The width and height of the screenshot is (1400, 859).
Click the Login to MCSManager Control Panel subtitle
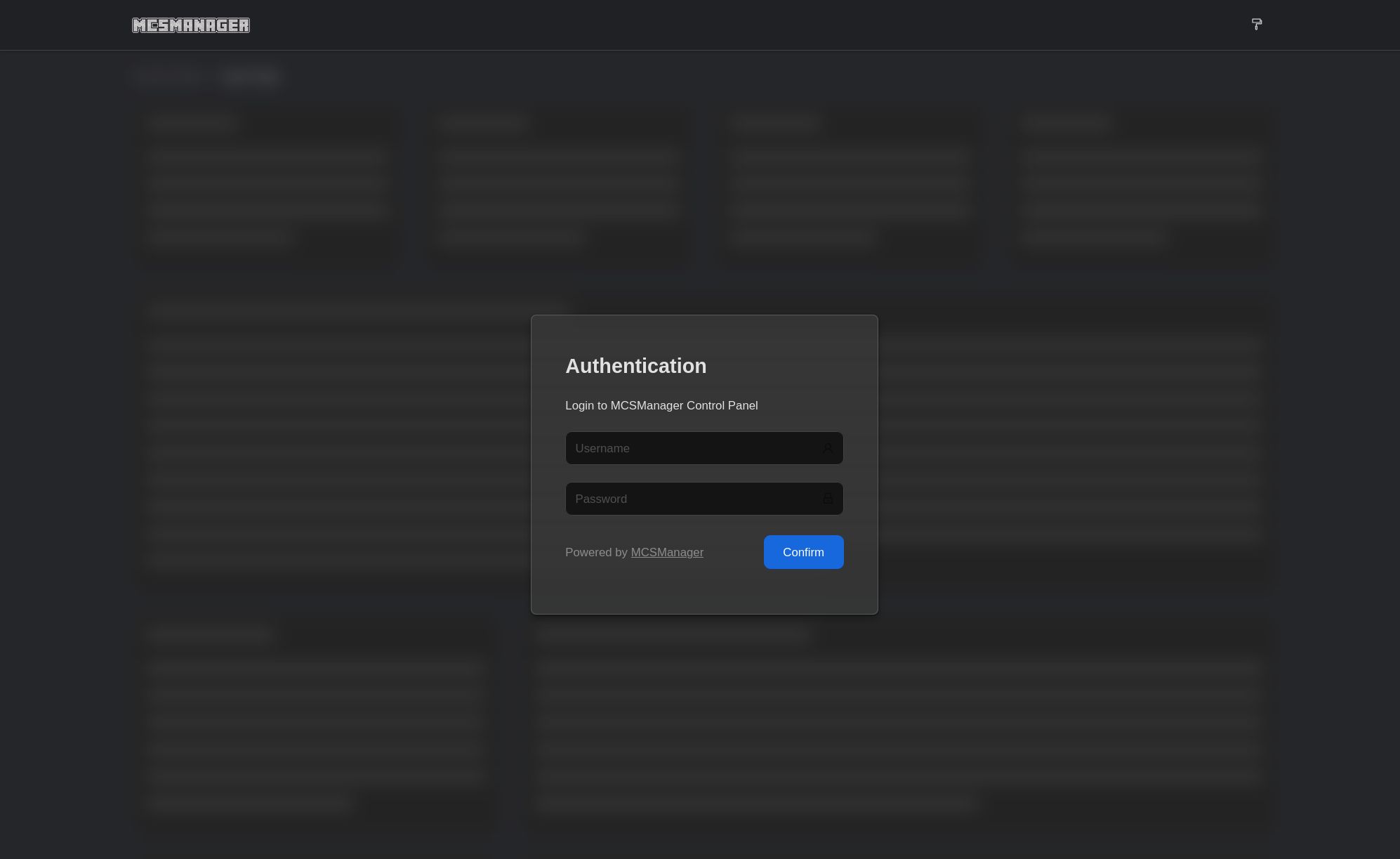(661, 405)
